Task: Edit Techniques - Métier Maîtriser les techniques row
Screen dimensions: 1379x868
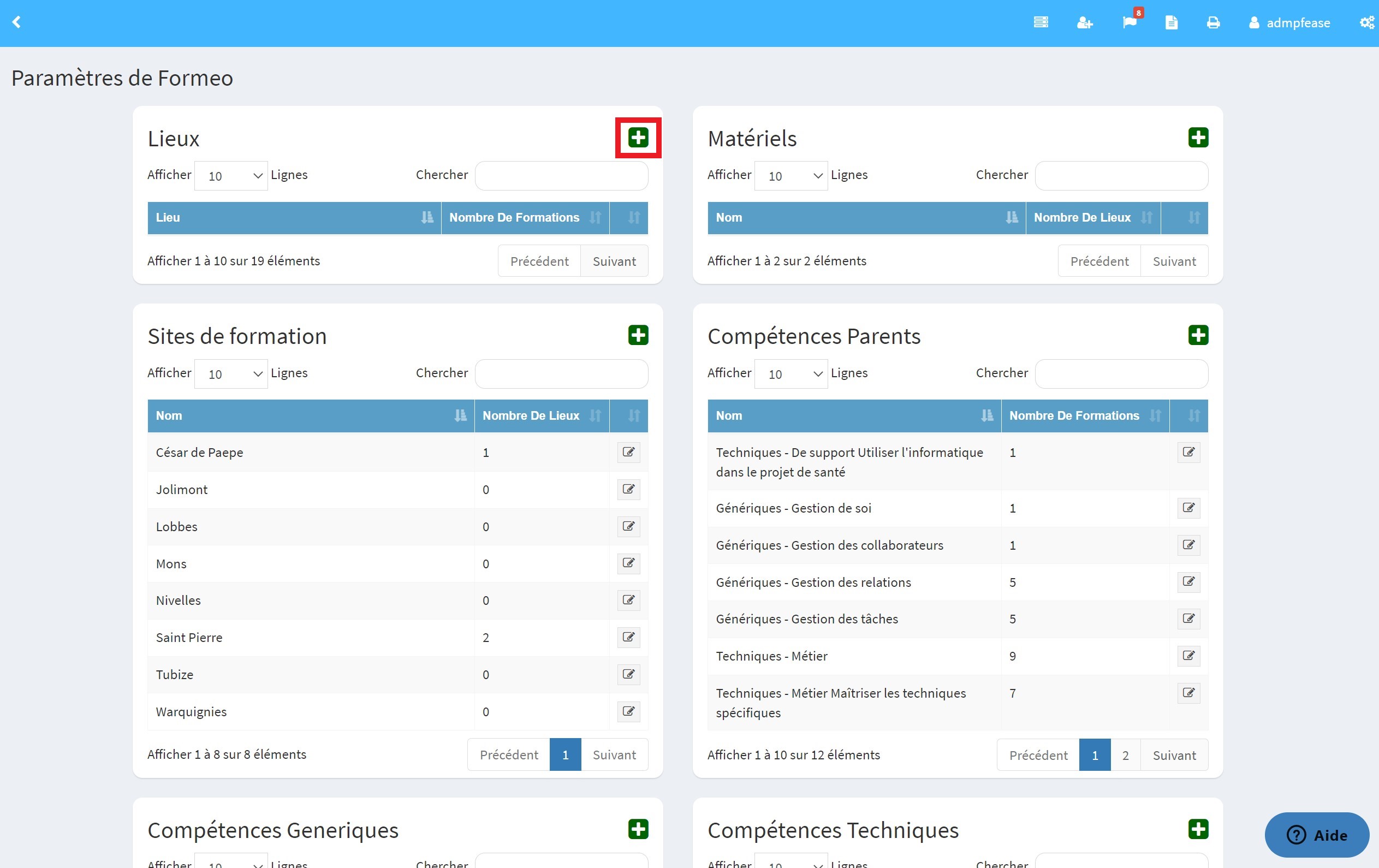Action: [x=1188, y=693]
